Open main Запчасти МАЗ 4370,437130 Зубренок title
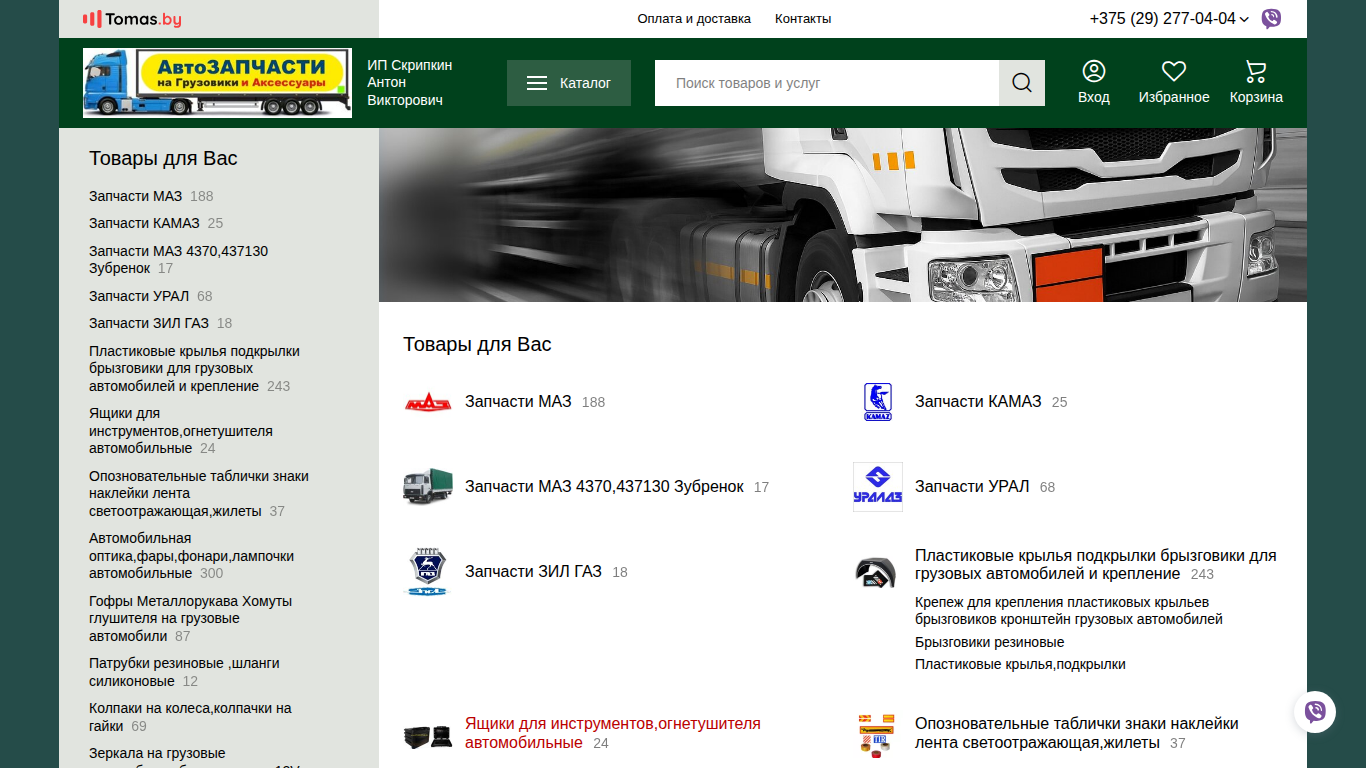Screen dimensions: 1366x768 [604, 487]
